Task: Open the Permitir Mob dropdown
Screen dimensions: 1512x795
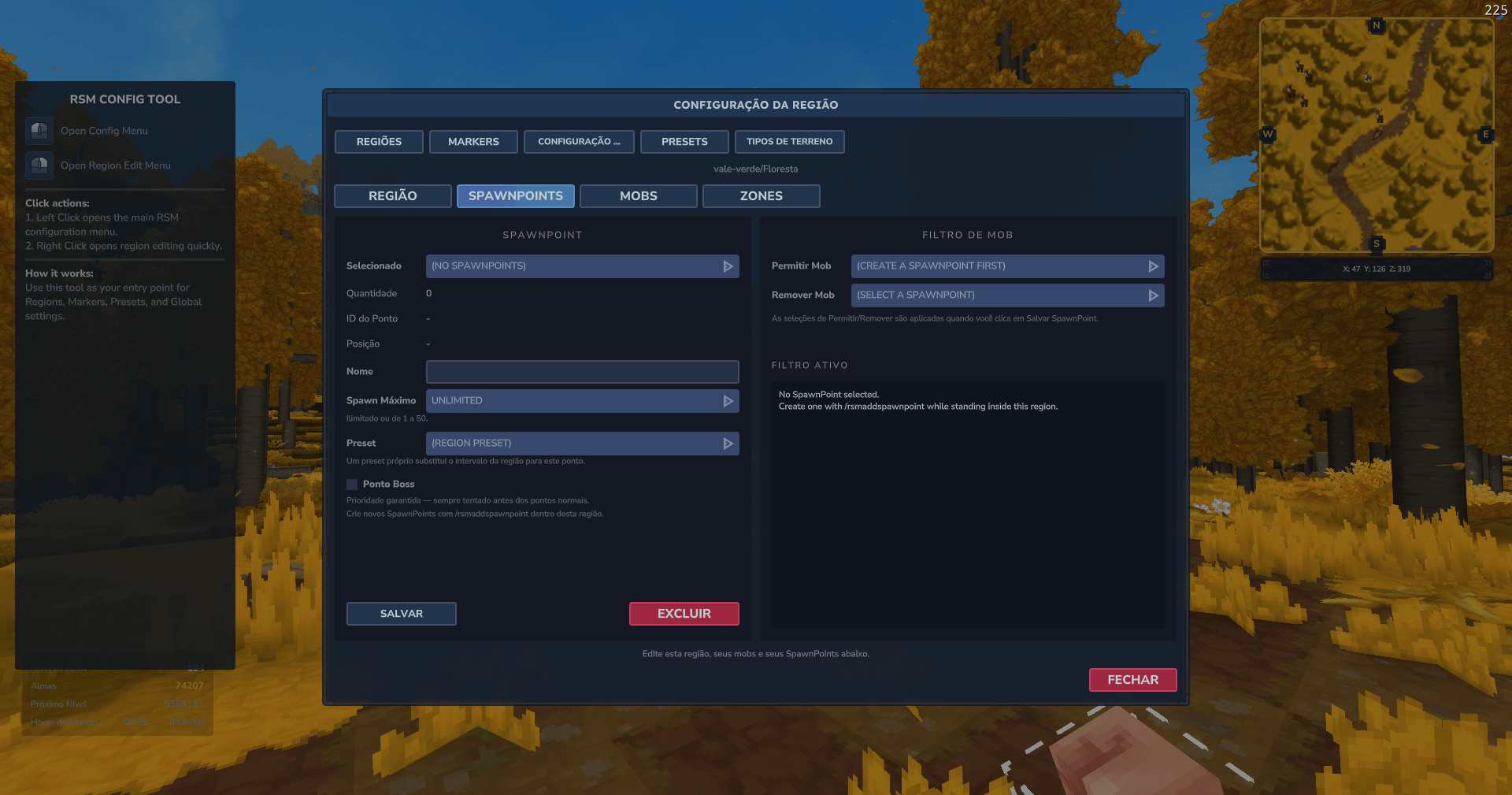Action: (x=1008, y=266)
